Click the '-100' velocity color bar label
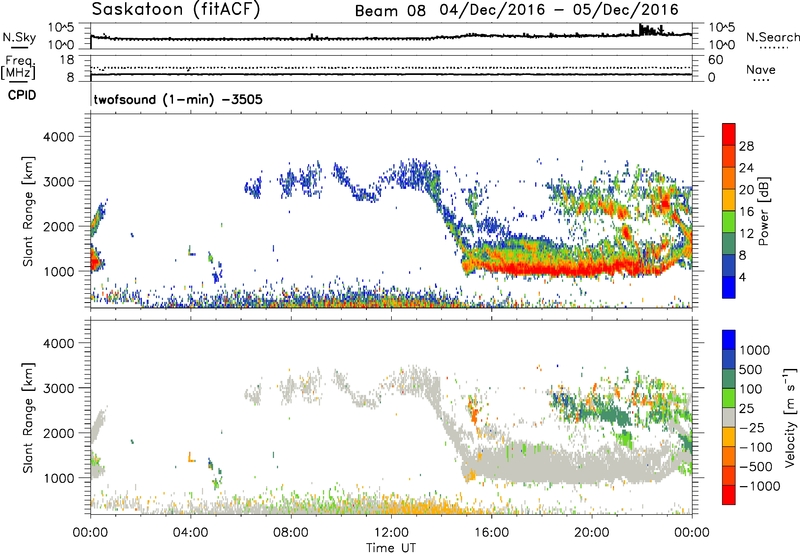This screenshot has width=800, height=554. tap(755, 447)
